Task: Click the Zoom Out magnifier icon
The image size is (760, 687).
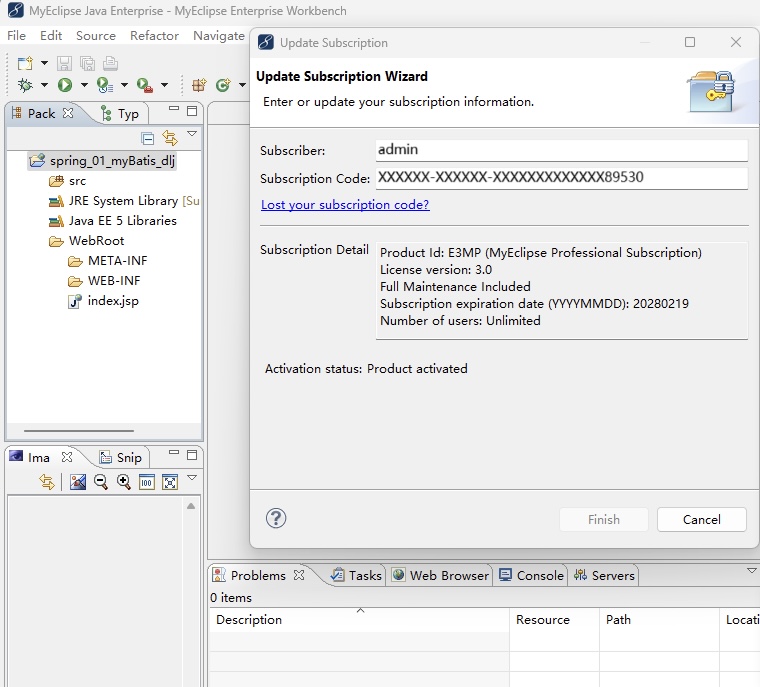Action: click(x=101, y=482)
